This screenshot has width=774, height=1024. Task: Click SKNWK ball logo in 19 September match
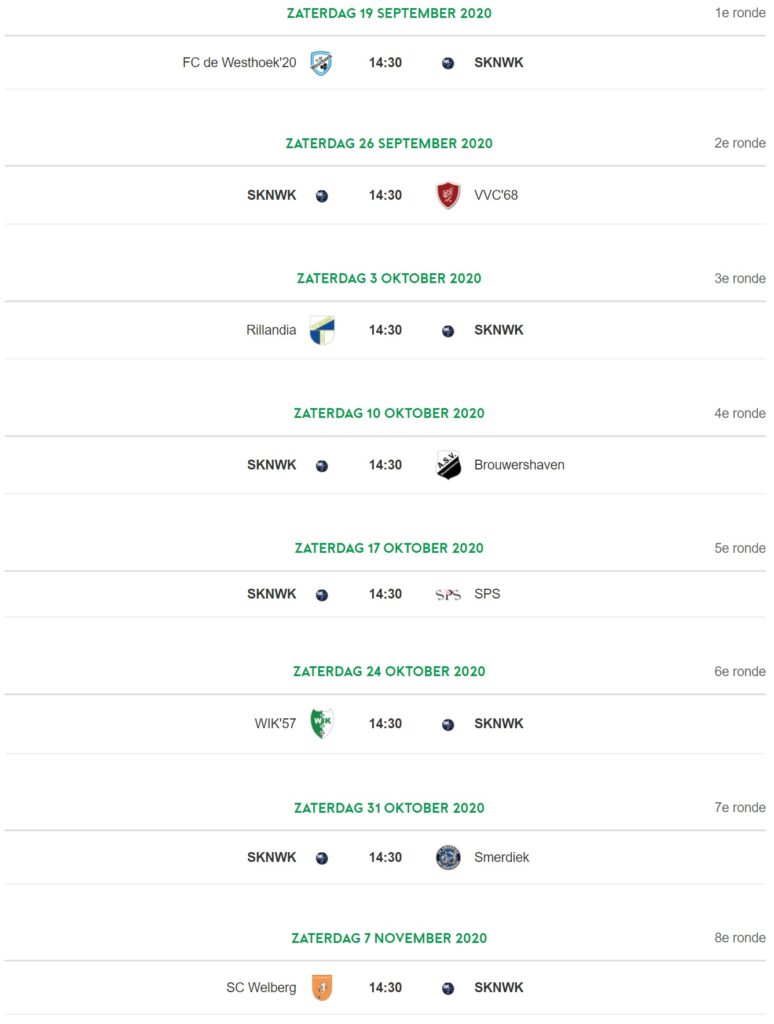tap(448, 63)
